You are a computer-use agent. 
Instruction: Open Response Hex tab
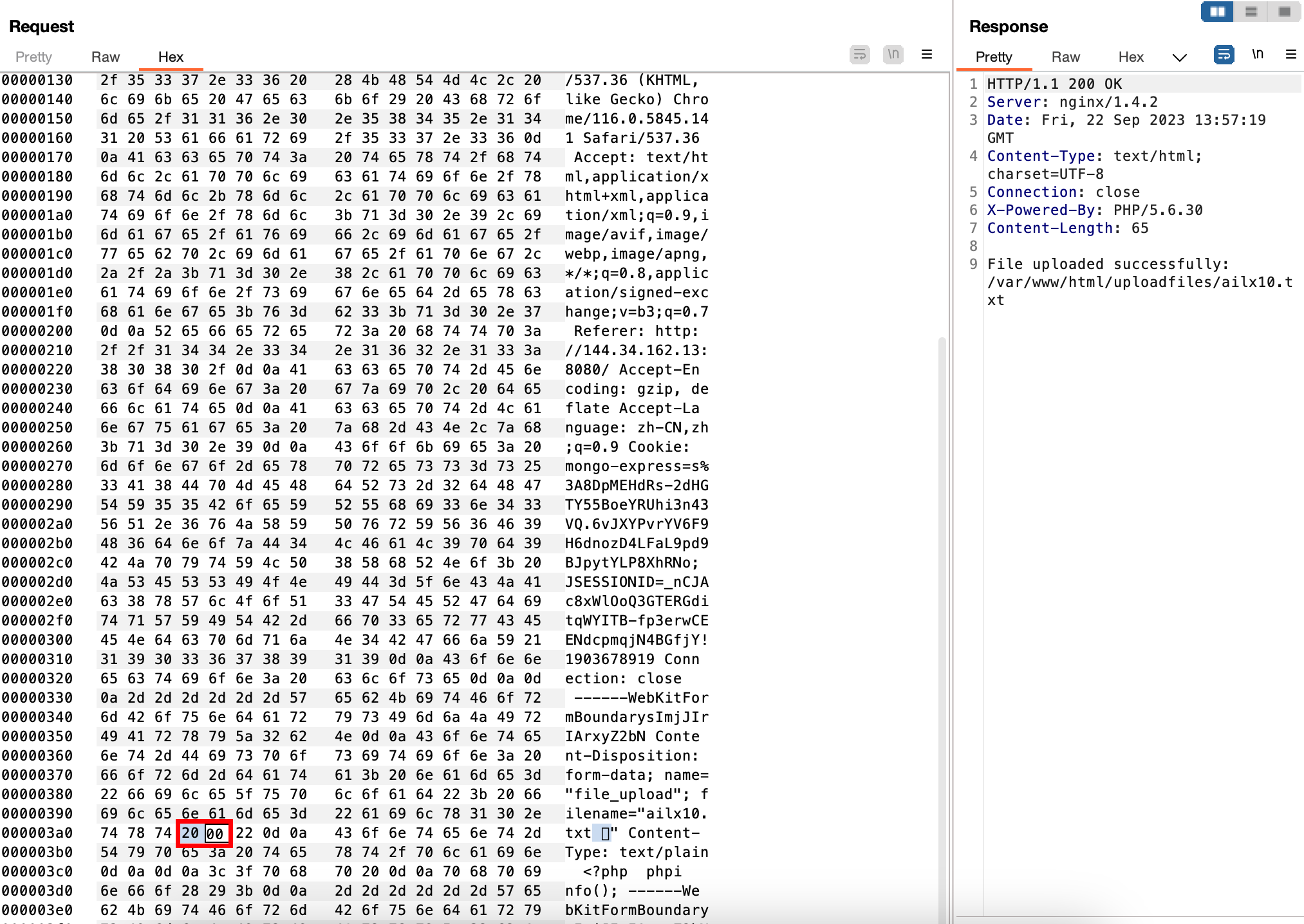[1131, 57]
